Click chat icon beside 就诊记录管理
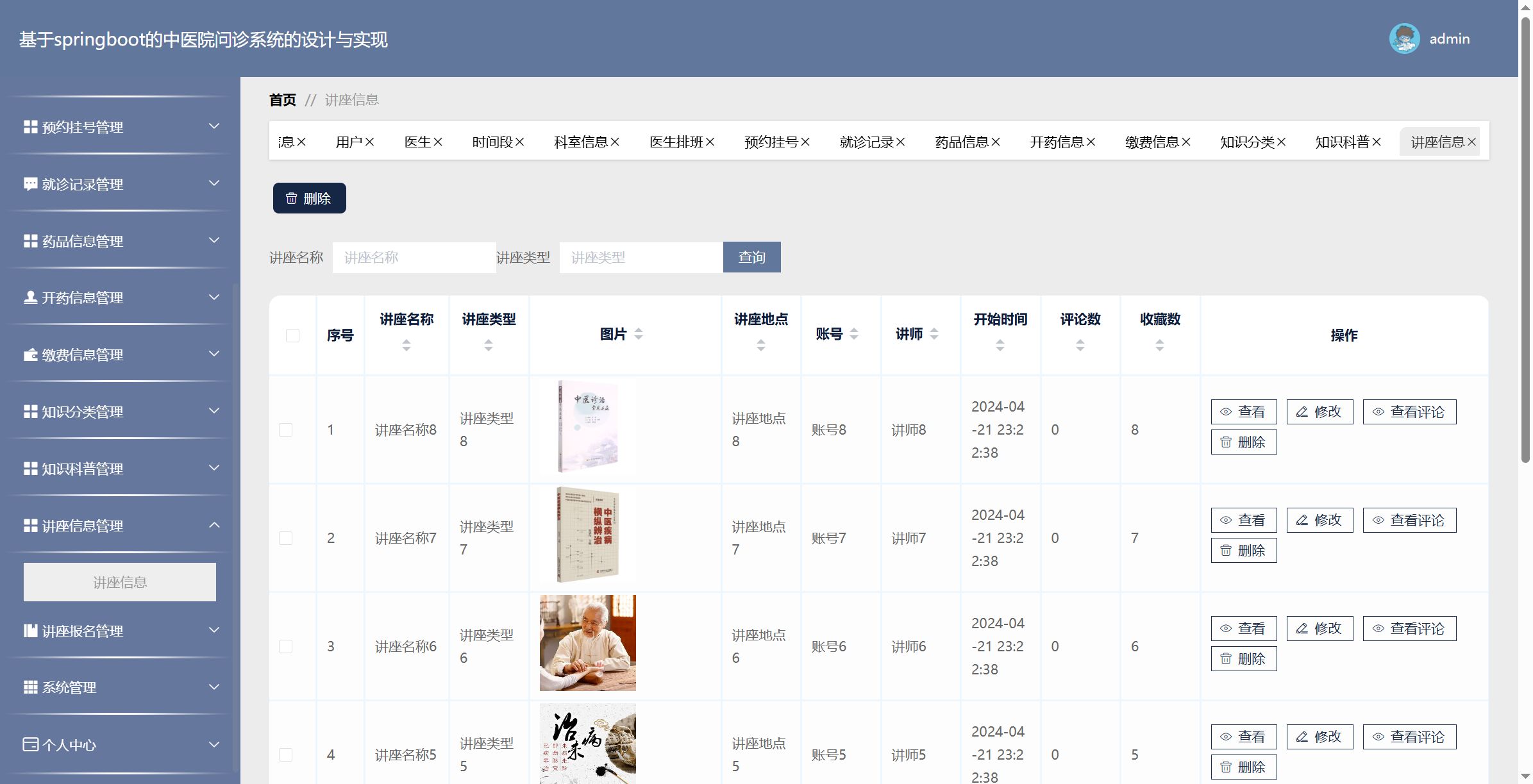The width and height of the screenshot is (1533, 784). (x=30, y=184)
